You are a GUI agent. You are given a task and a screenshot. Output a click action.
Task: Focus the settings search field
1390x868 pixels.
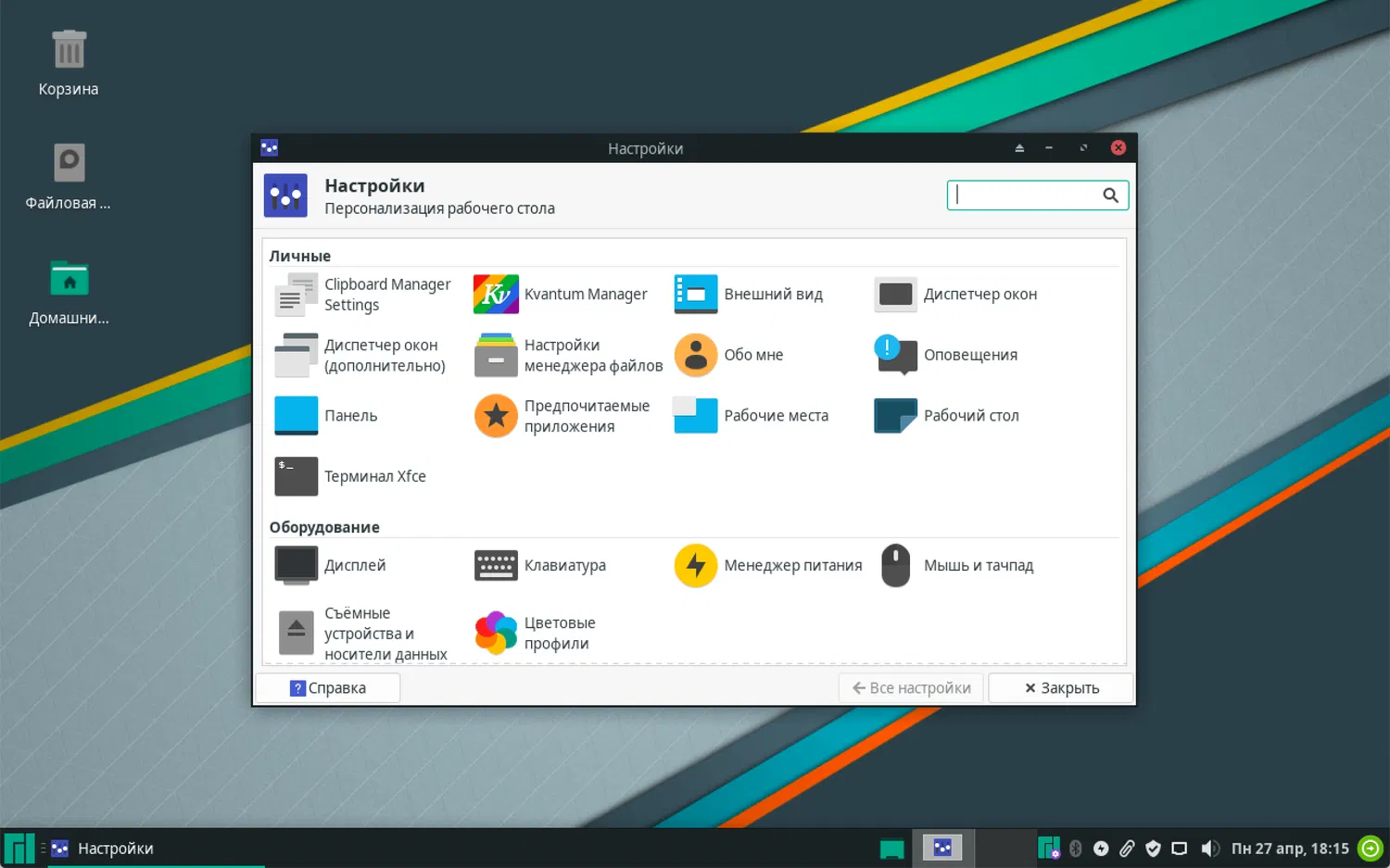click(1027, 195)
